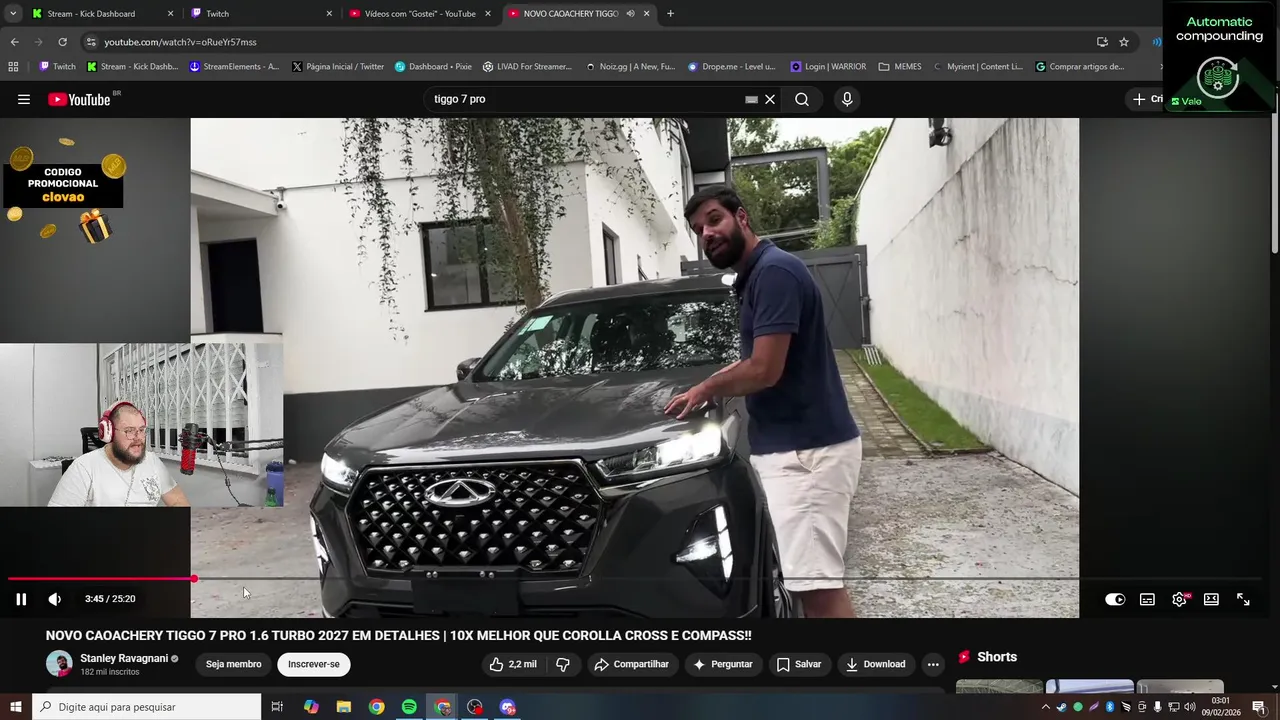Open the notification center icon
The image size is (1280, 720).
coord(1259,707)
